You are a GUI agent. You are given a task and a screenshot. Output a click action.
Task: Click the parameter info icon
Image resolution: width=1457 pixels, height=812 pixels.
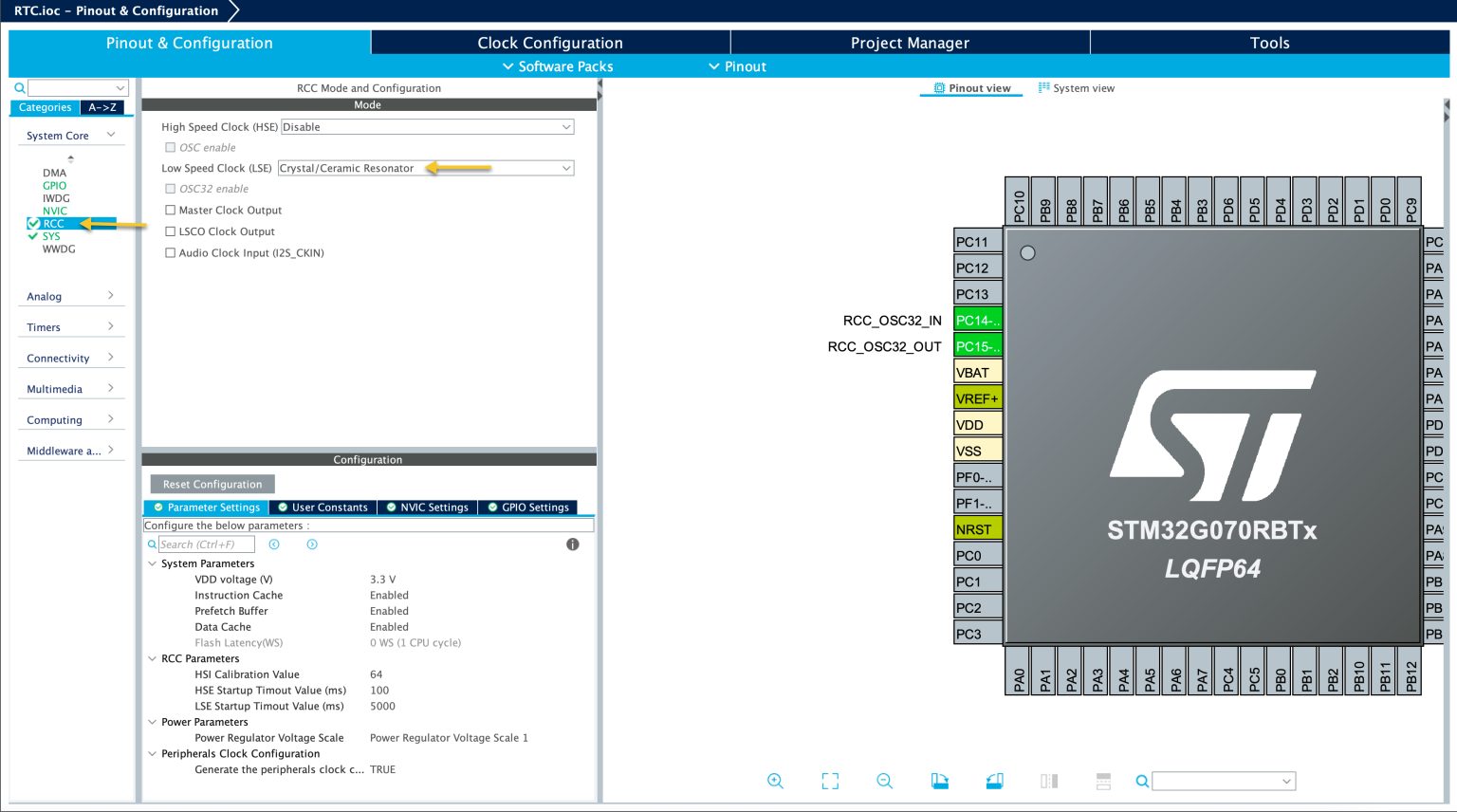[573, 544]
